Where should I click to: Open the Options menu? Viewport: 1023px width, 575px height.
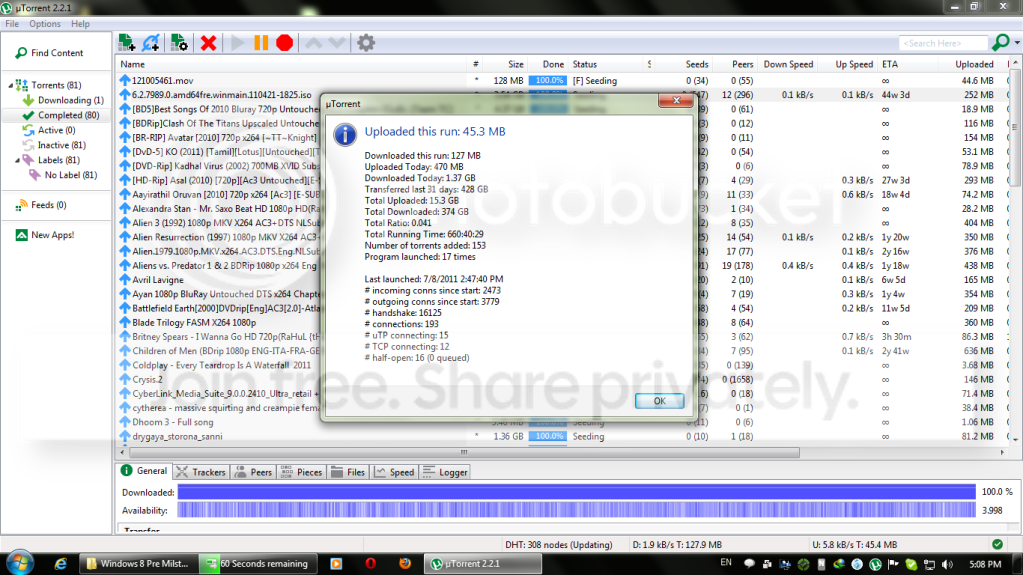pos(44,23)
